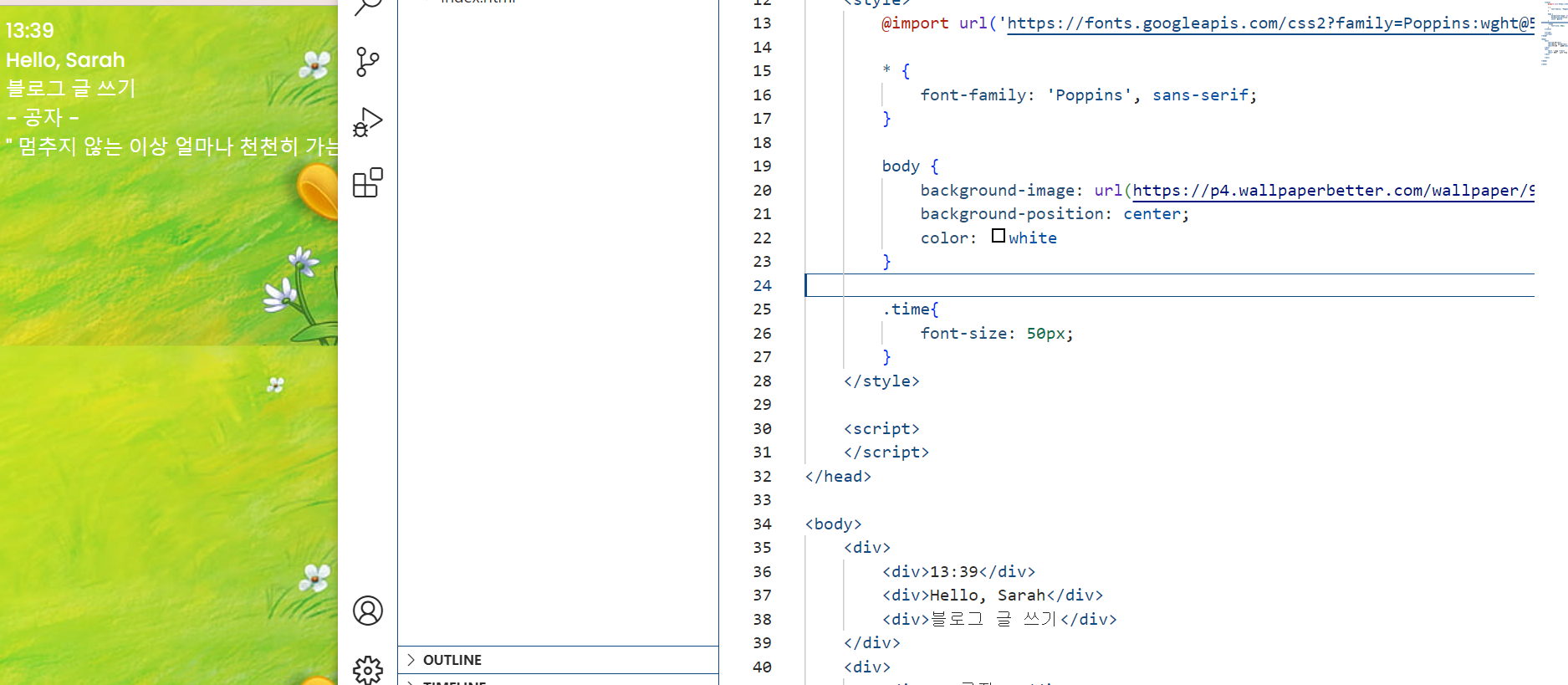This screenshot has width=1568, height=685.
Task: Click the closing </style> tag
Action: (881, 381)
